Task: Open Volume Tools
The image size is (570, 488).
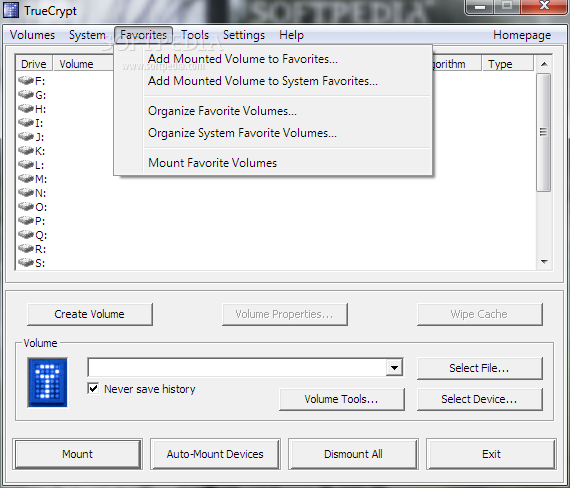Action: 342,399
